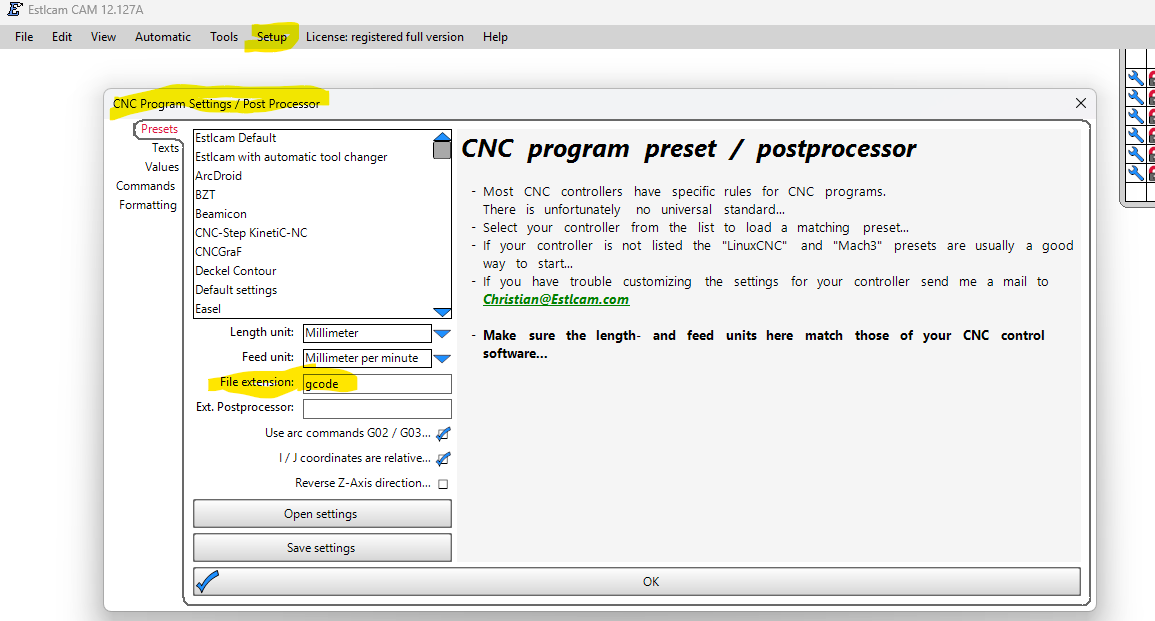This screenshot has width=1155, height=621.
Task: Click the Estlcam app icon in title bar
Action: click(x=15, y=9)
